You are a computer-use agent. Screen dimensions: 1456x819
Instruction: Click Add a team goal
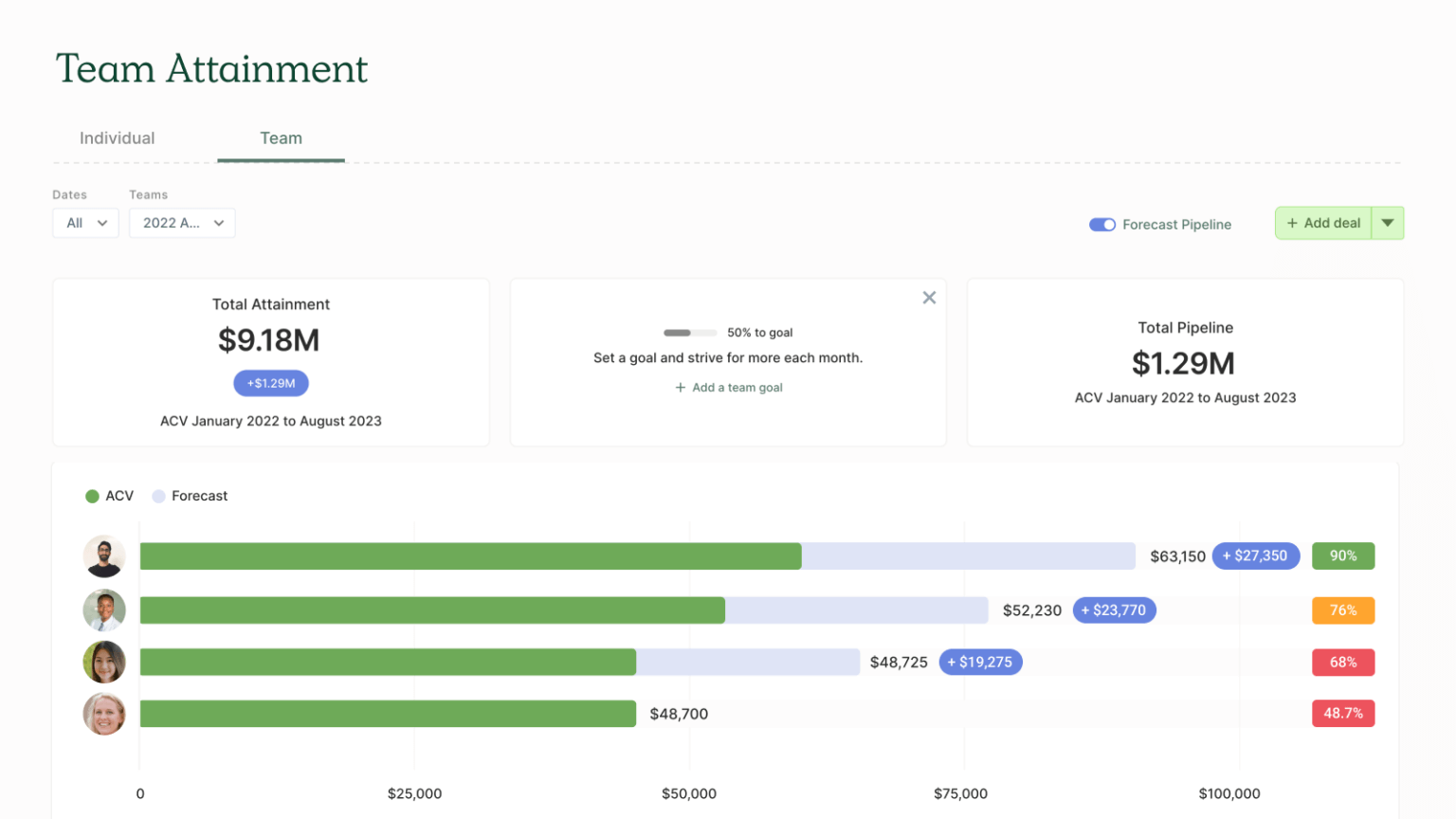pyautogui.click(x=728, y=387)
